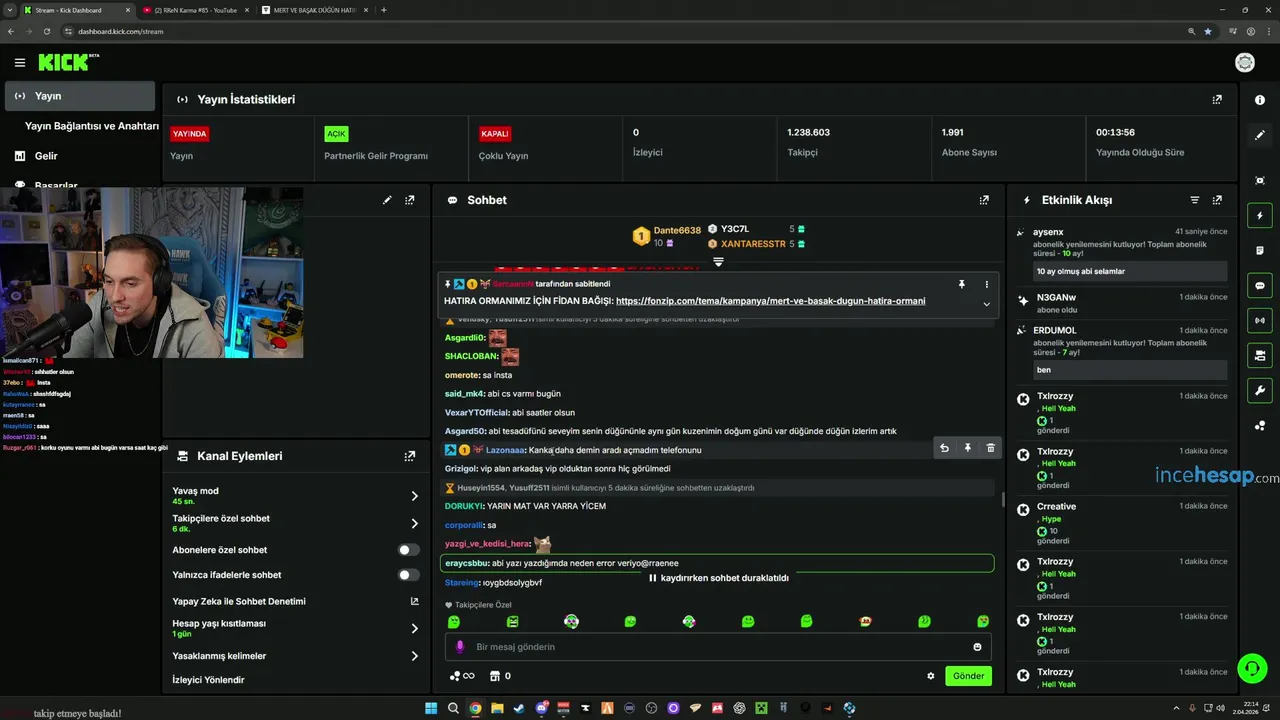Screen dimensions: 1280x720
Task: Toggle Abonelere özel sohbet switch
Action: click(x=408, y=550)
